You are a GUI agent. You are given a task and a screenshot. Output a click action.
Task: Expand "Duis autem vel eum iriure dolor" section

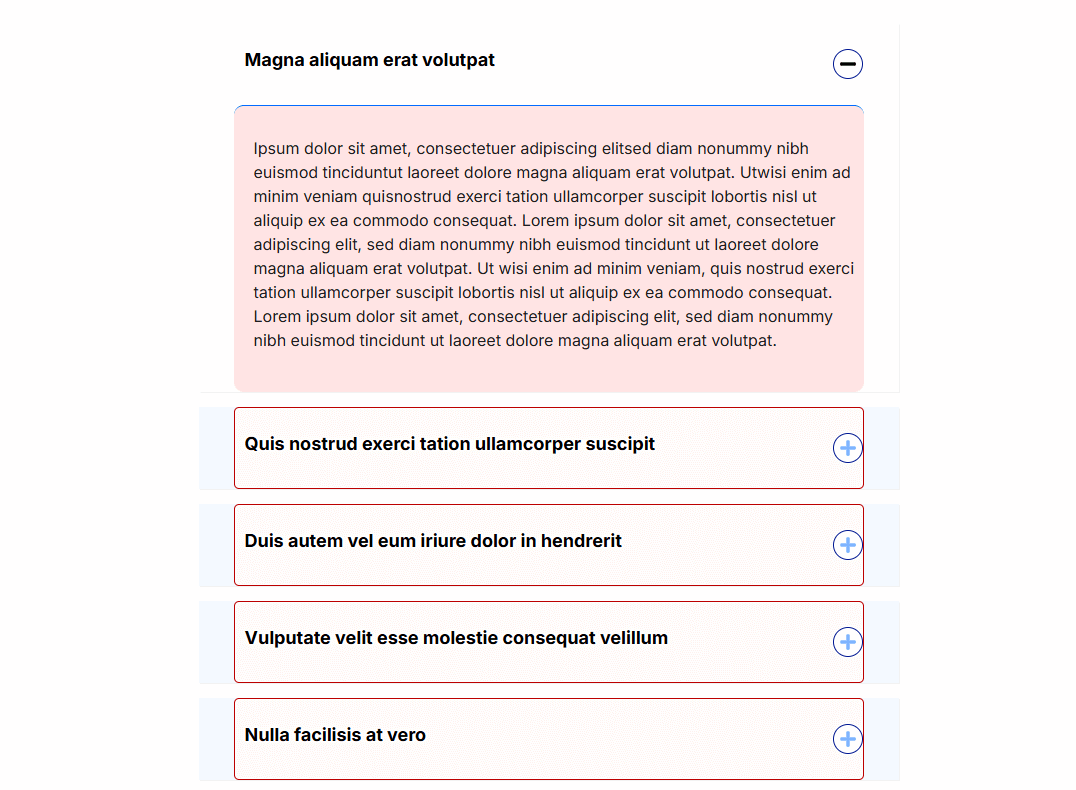[433, 541]
